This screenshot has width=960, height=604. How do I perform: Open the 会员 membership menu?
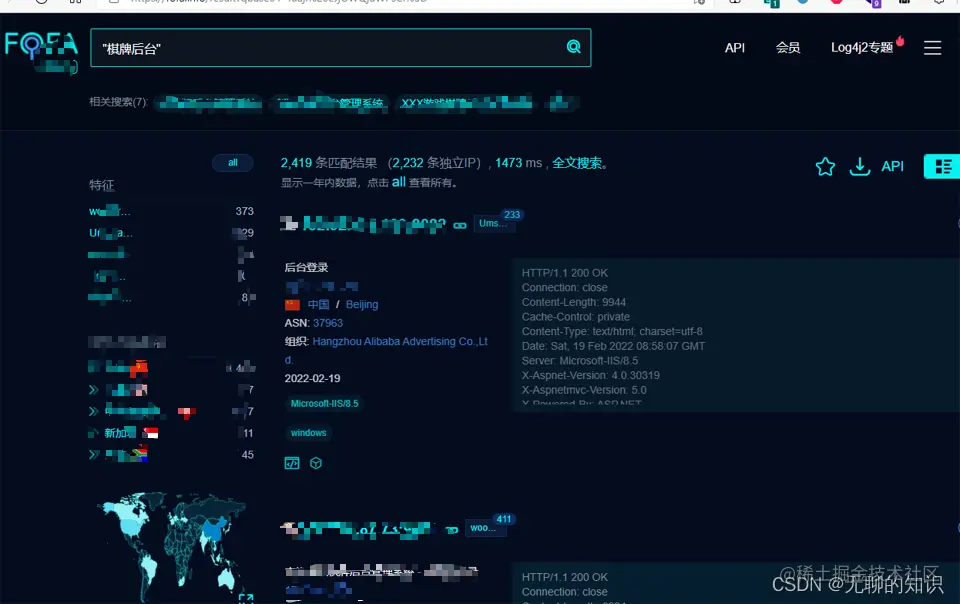pos(787,48)
